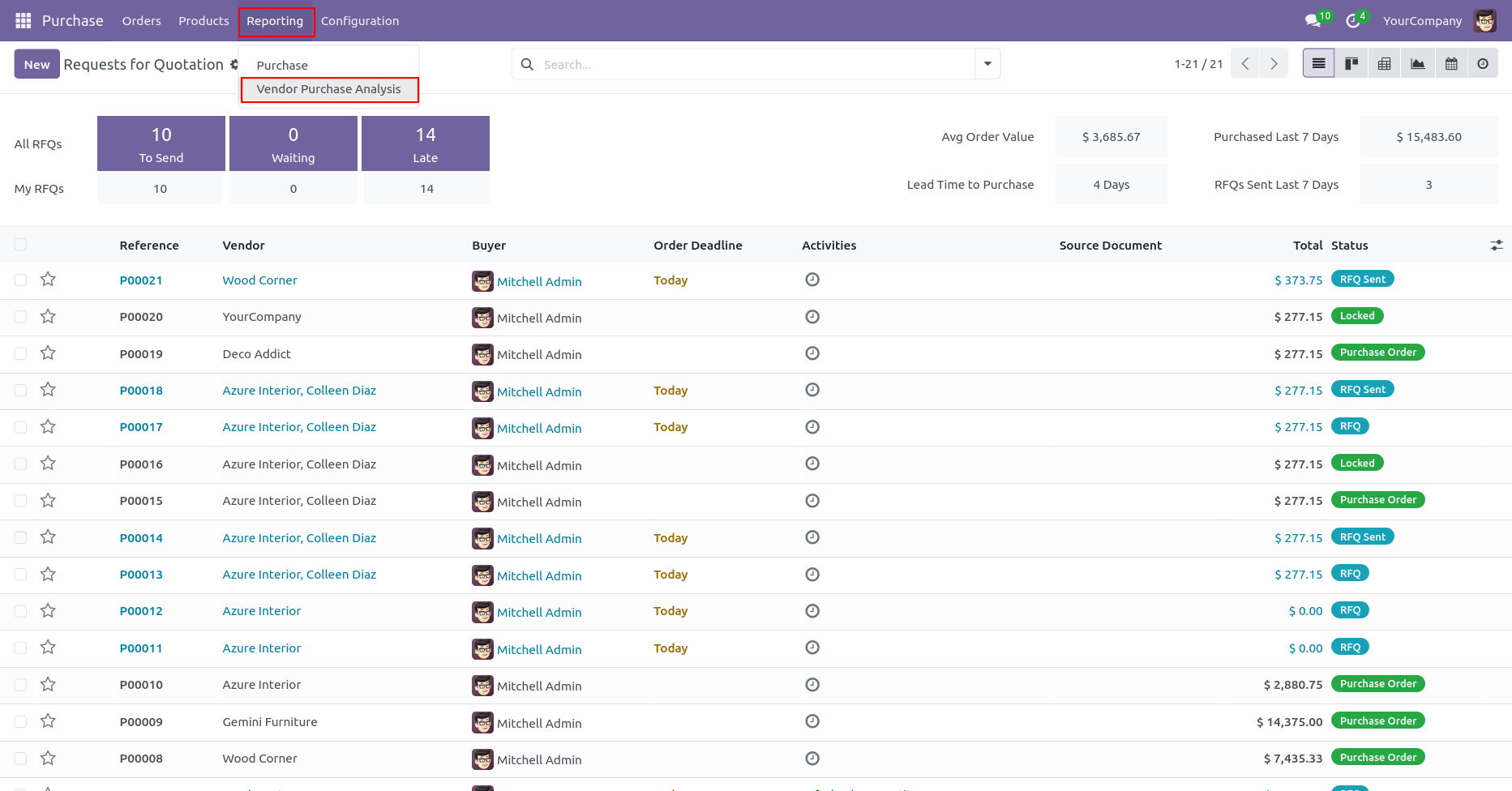1512x791 pixels.
Task: Open the Orders menu
Action: 142,20
